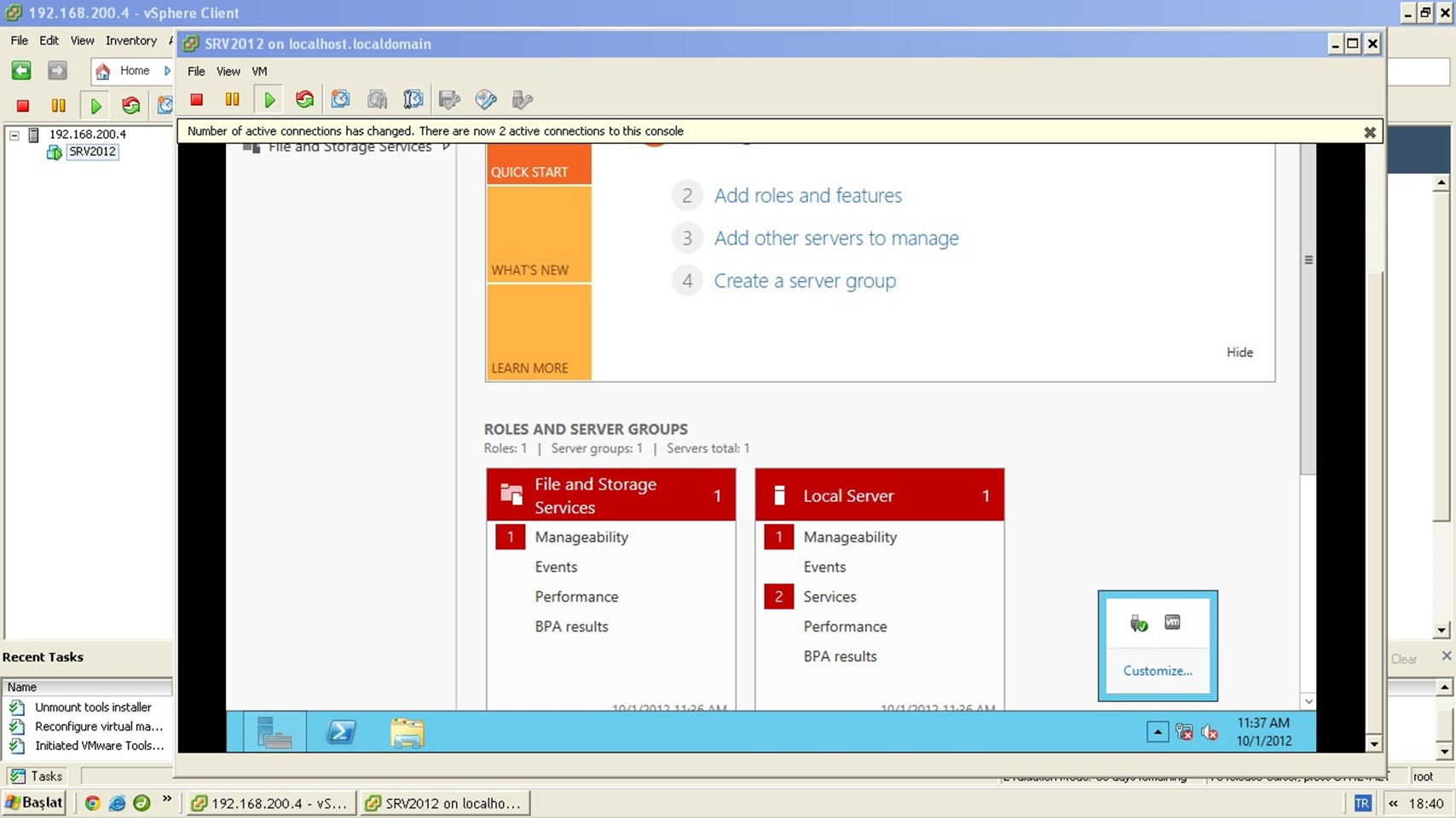Viewport: 1456px width, 818px height.
Task: Suspend VM using console window pause icon
Action: point(232,100)
